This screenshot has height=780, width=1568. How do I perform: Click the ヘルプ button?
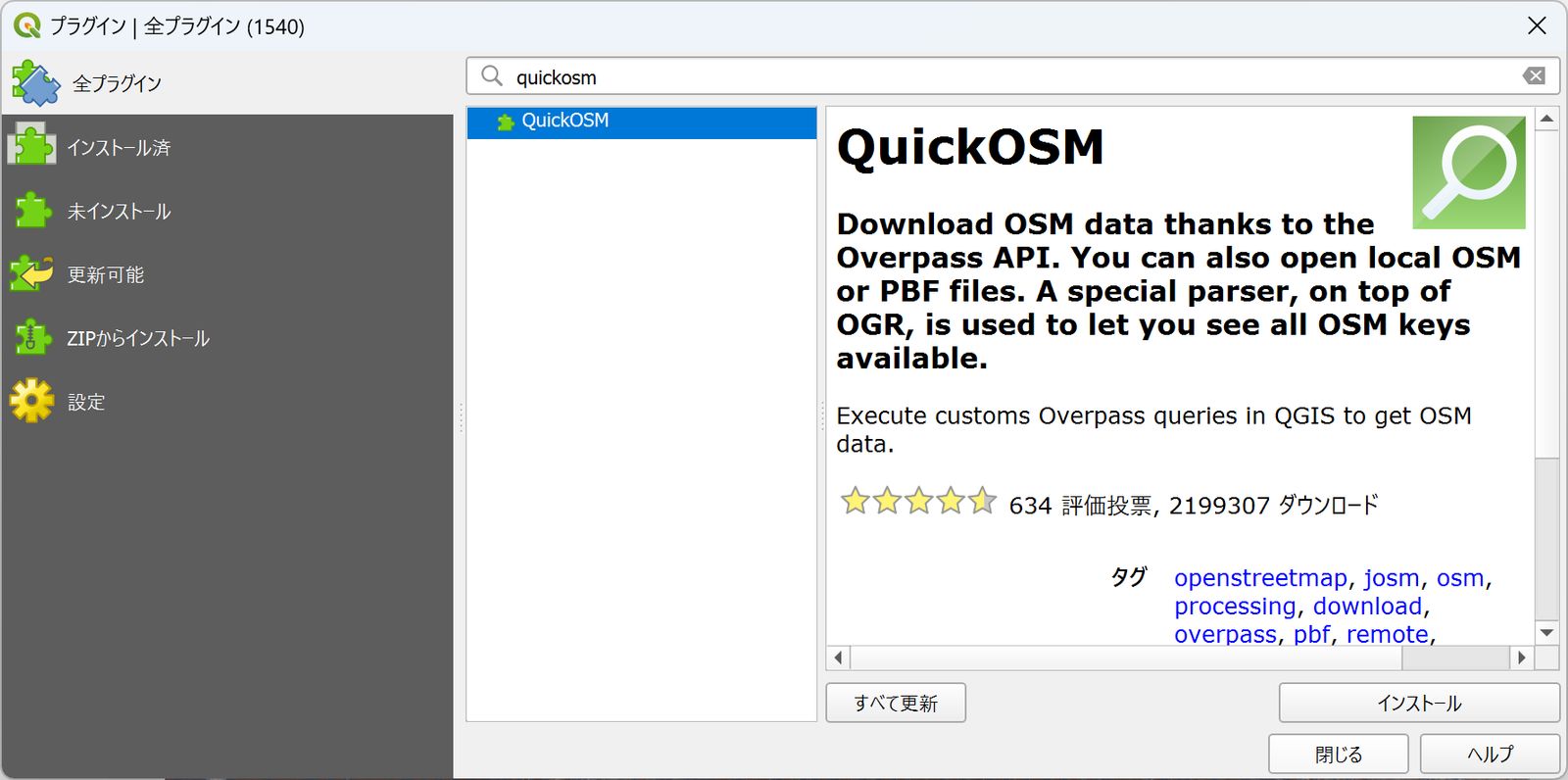pos(1490,754)
